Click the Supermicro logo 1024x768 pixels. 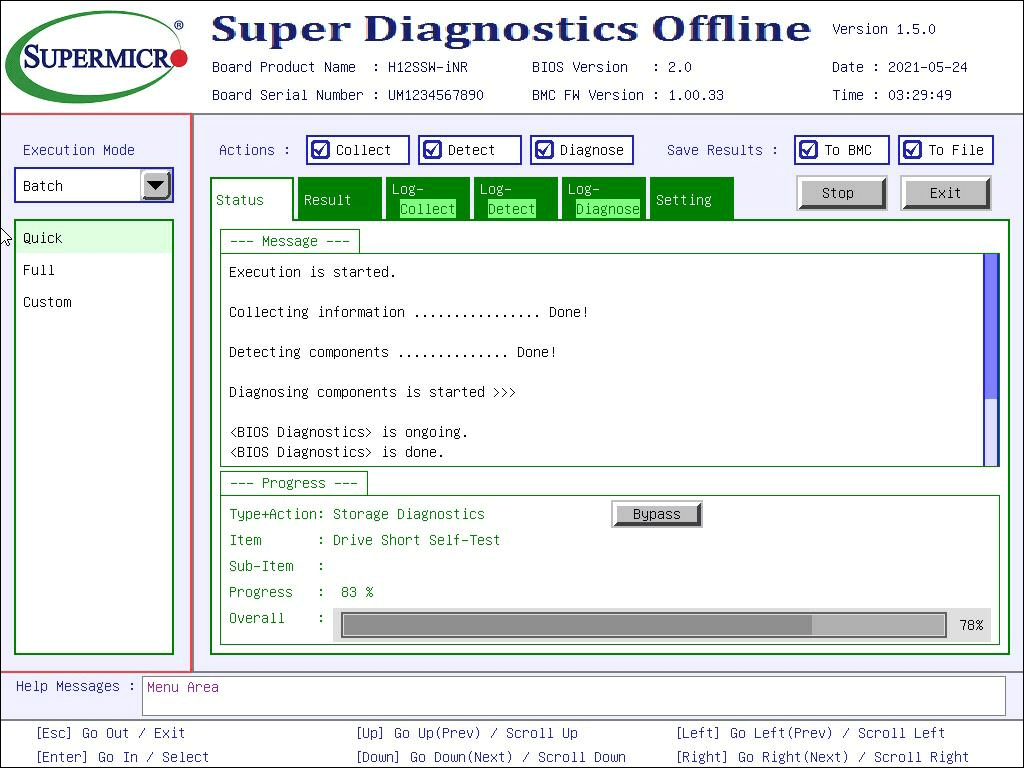pos(96,56)
